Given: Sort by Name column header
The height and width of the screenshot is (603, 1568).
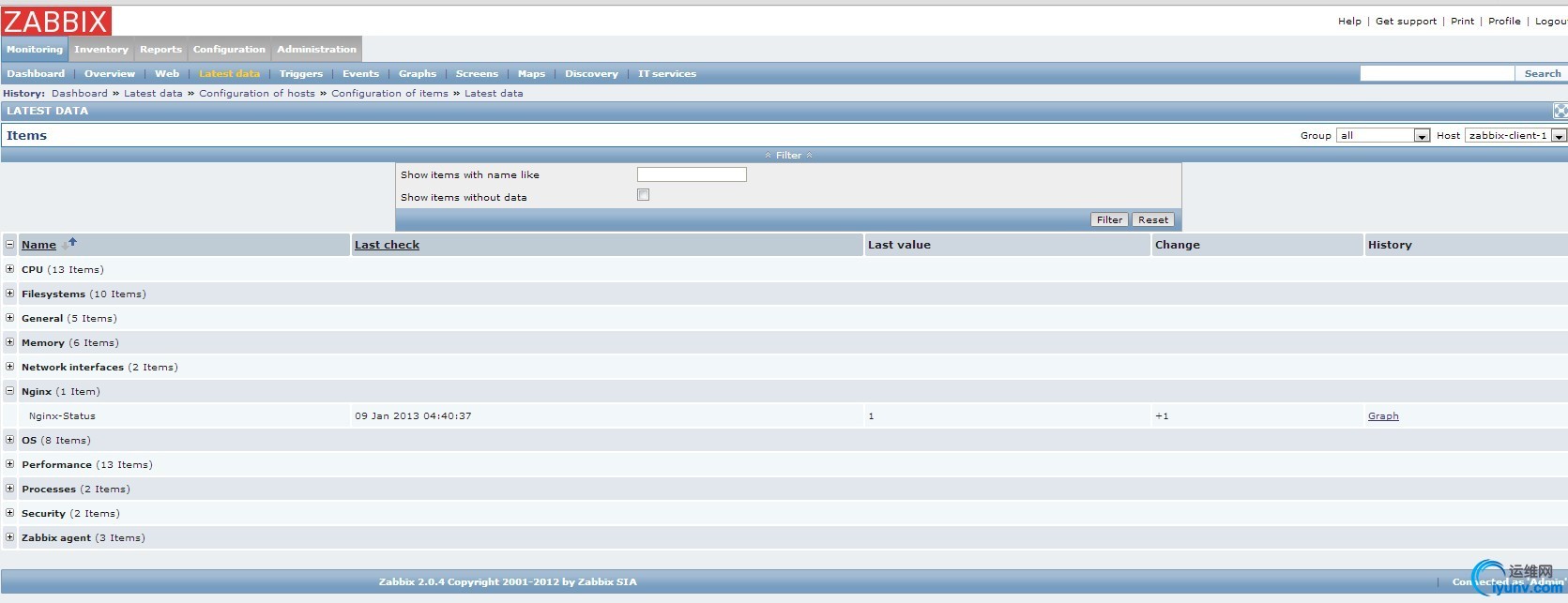Looking at the screenshot, I should 38,244.
